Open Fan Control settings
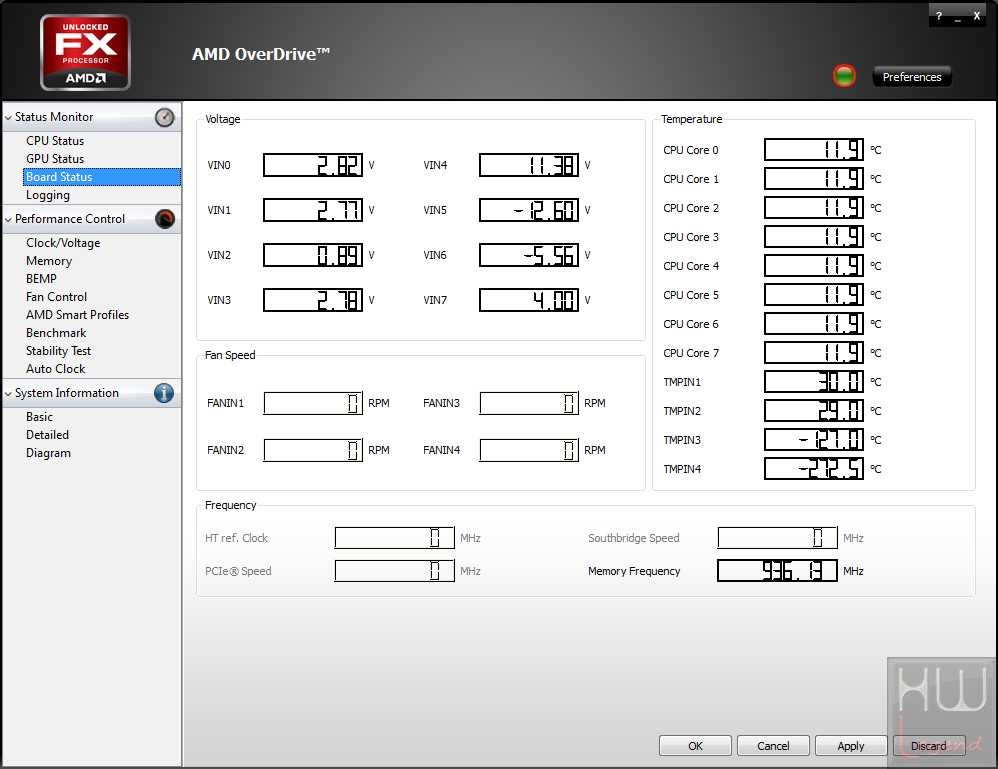The width and height of the screenshot is (998, 769). (x=57, y=297)
